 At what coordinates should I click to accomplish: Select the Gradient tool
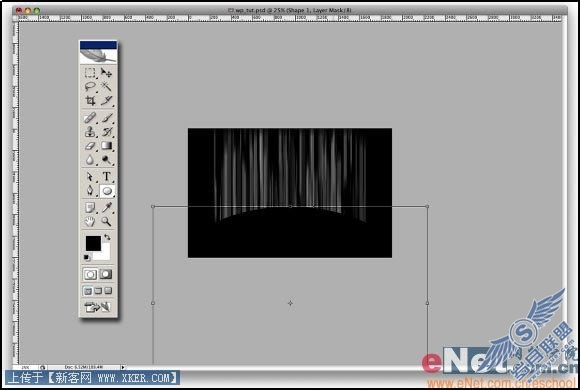[107, 146]
